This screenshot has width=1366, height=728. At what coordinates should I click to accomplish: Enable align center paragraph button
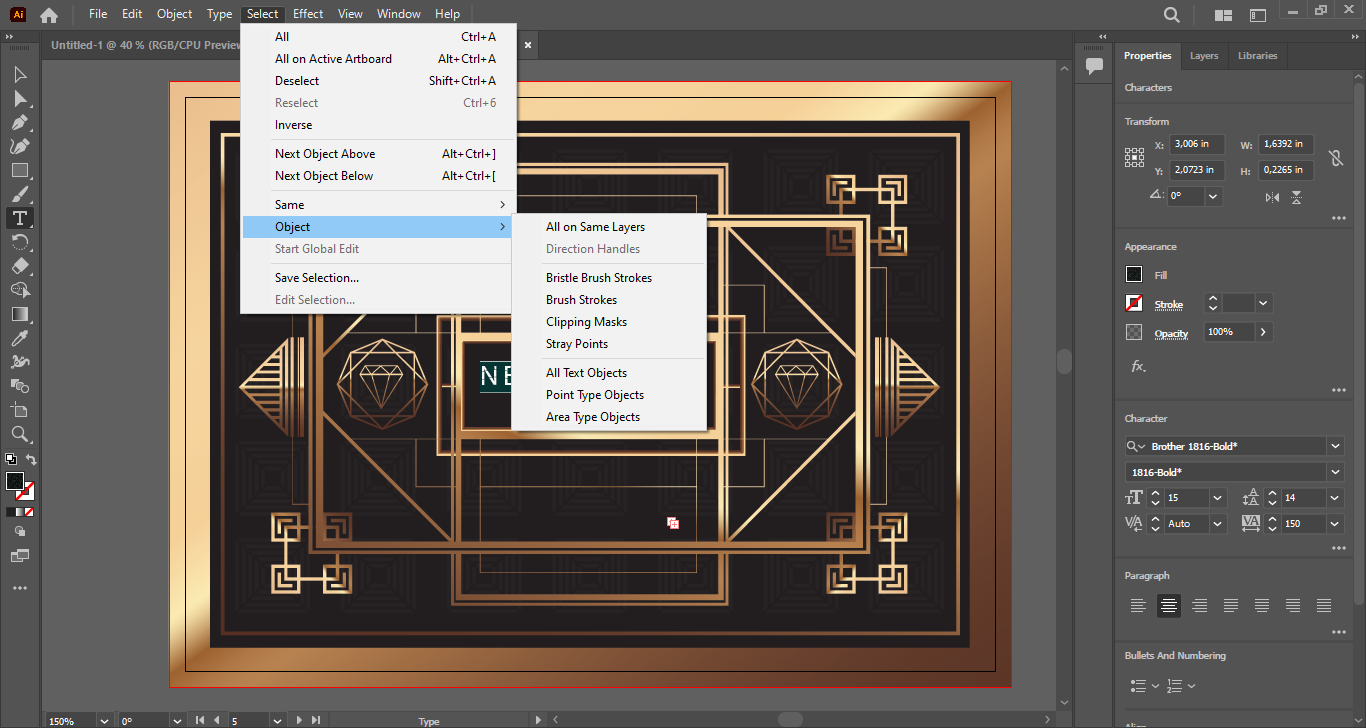pos(1168,605)
